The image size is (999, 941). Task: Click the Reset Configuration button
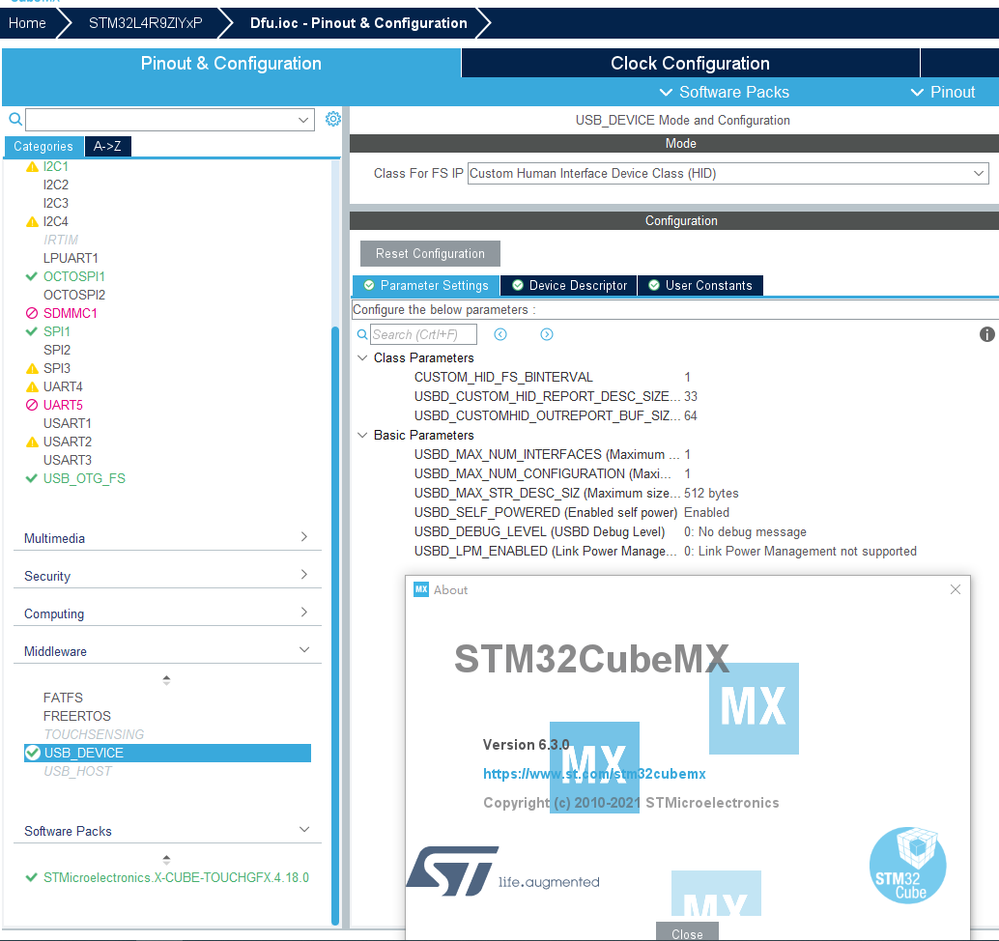point(430,254)
